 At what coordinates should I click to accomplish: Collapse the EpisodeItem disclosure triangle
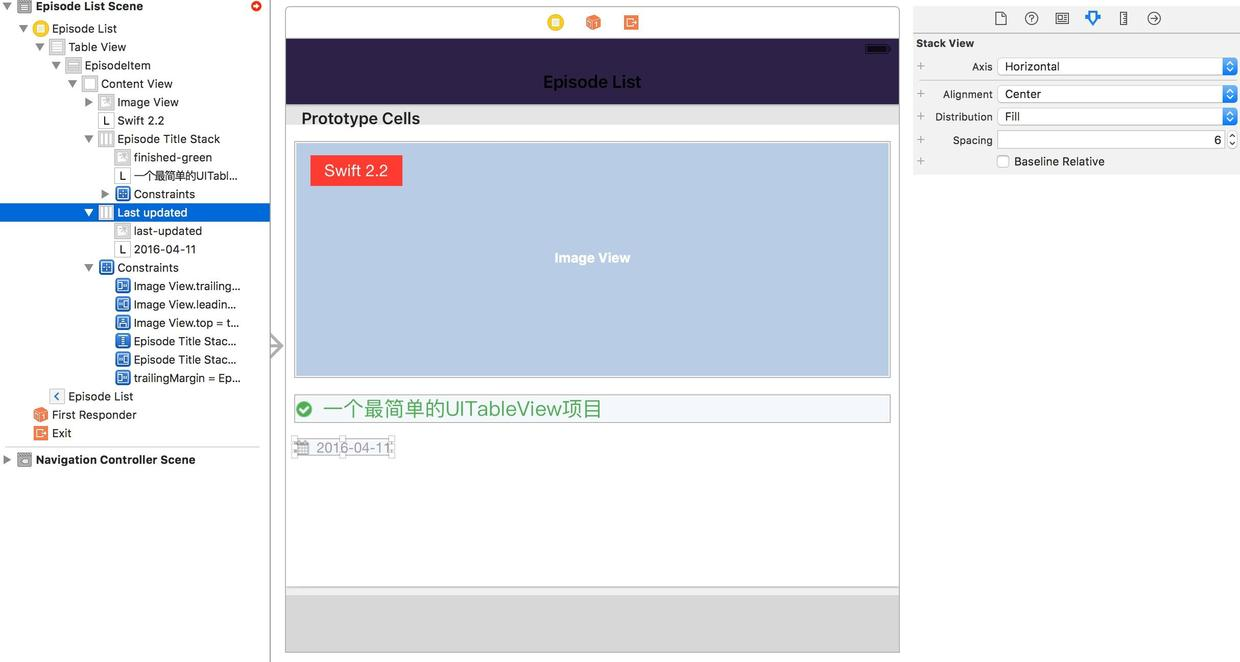coord(56,65)
